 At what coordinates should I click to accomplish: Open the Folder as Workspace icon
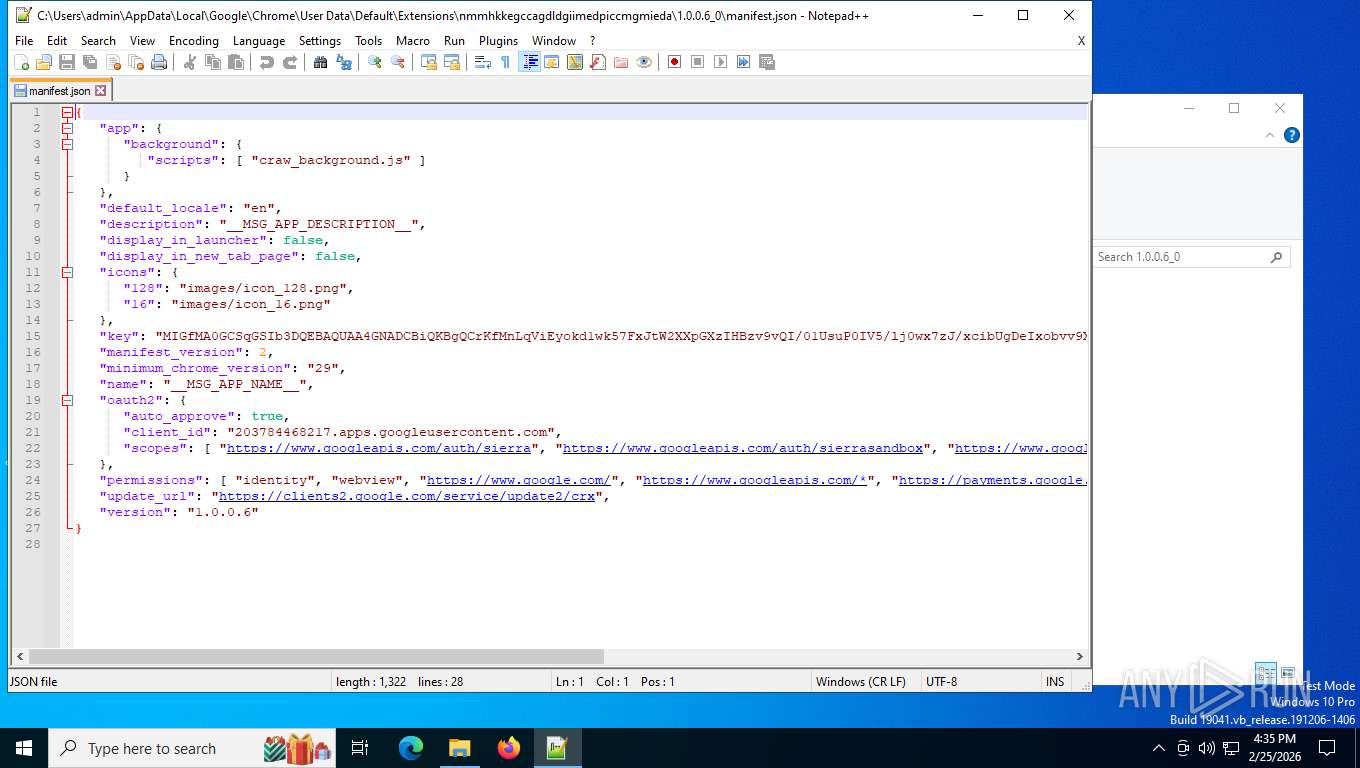(620, 62)
